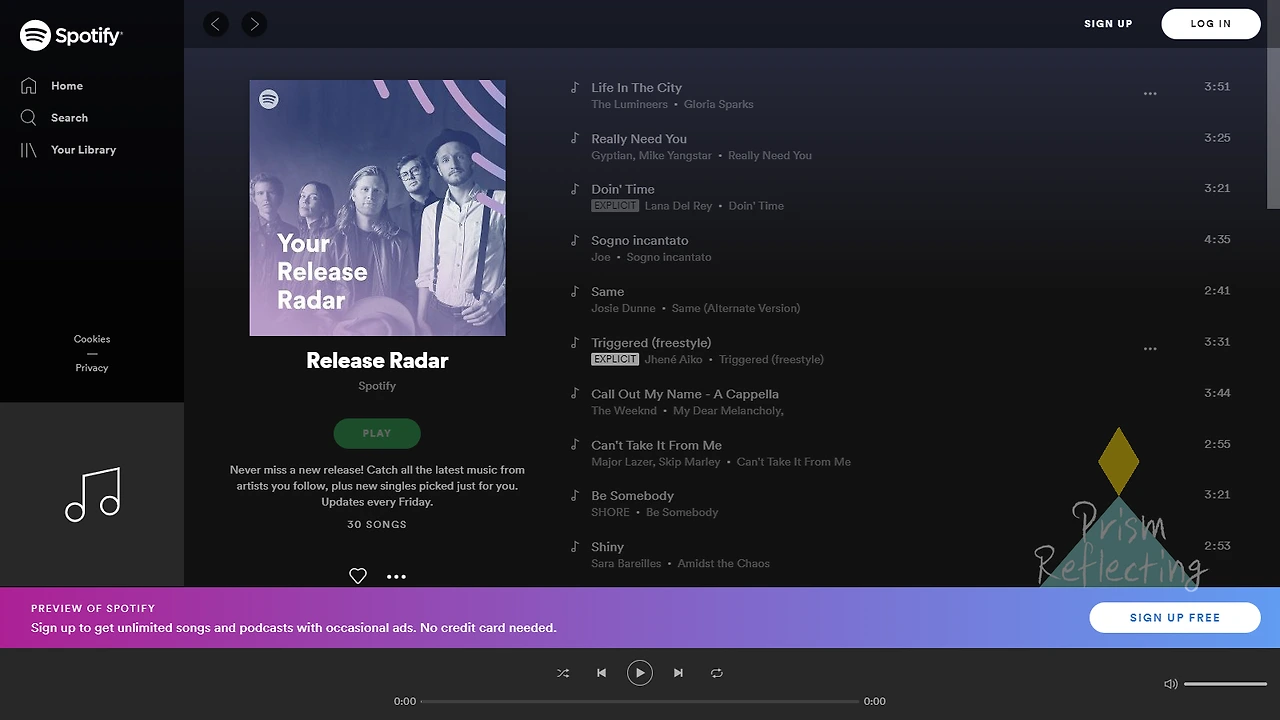Open playlist more options ellipsis below description
Image resolution: width=1280 pixels, height=720 pixels.
pyautogui.click(x=396, y=576)
